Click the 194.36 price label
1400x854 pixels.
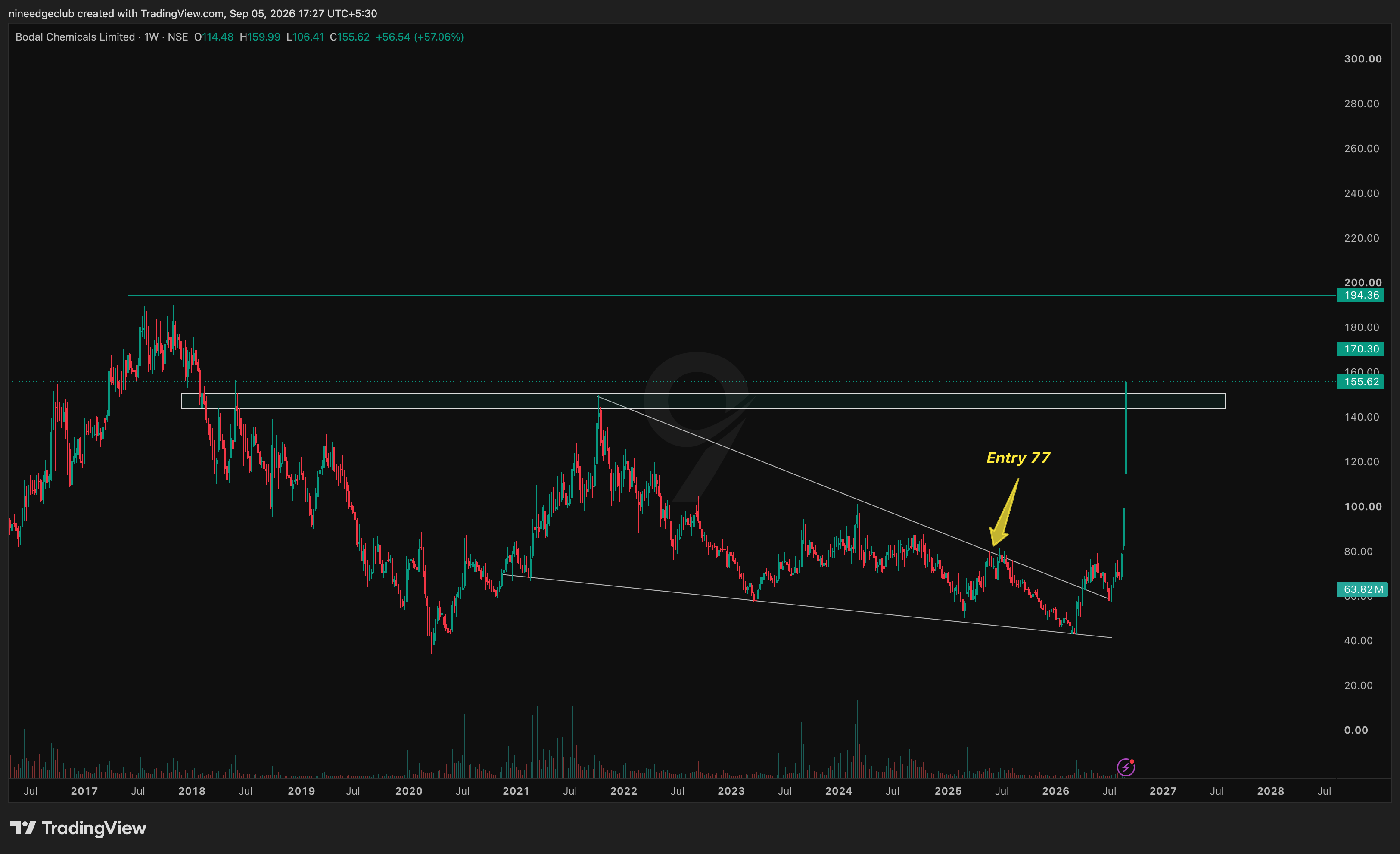[1361, 295]
